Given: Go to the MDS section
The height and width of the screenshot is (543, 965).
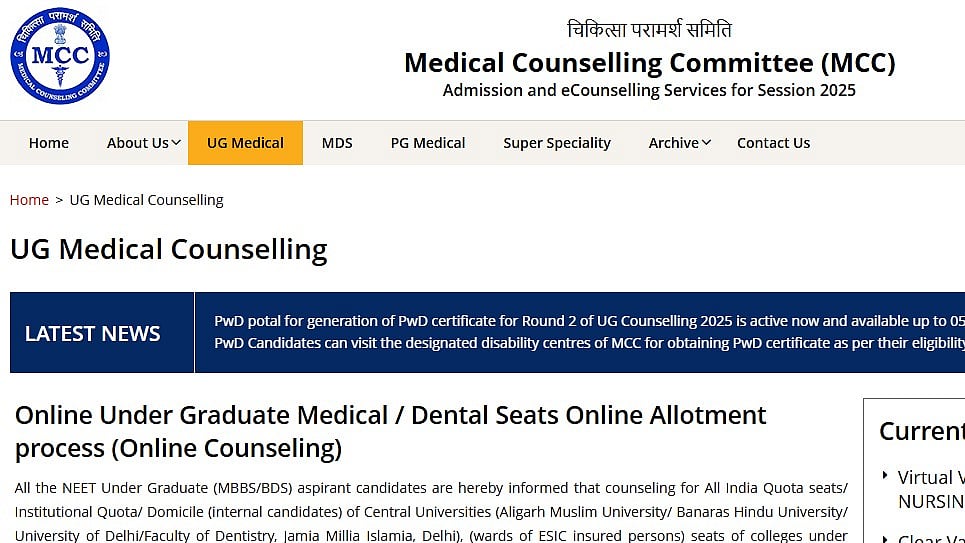Looking at the screenshot, I should (337, 143).
